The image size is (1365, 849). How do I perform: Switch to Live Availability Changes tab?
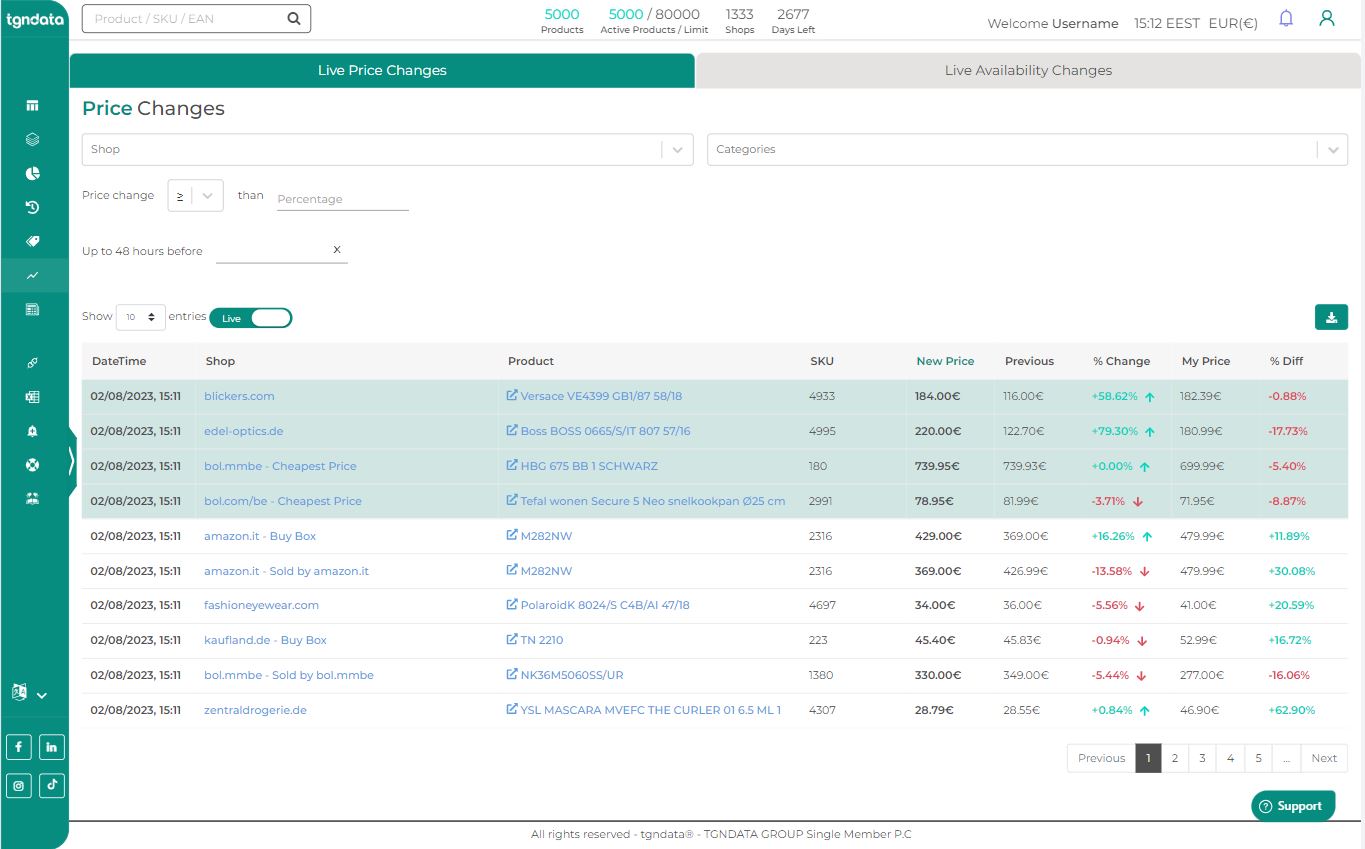pyautogui.click(x=1028, y=70)
